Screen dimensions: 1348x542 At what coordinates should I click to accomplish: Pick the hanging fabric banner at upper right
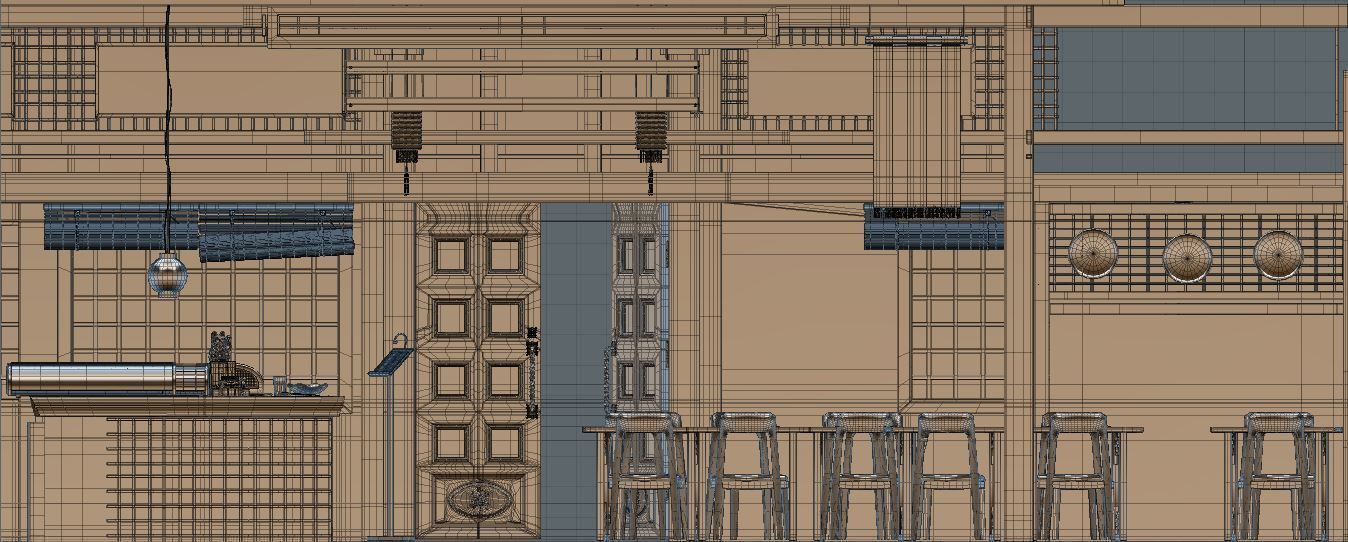(x=917, y=127)
